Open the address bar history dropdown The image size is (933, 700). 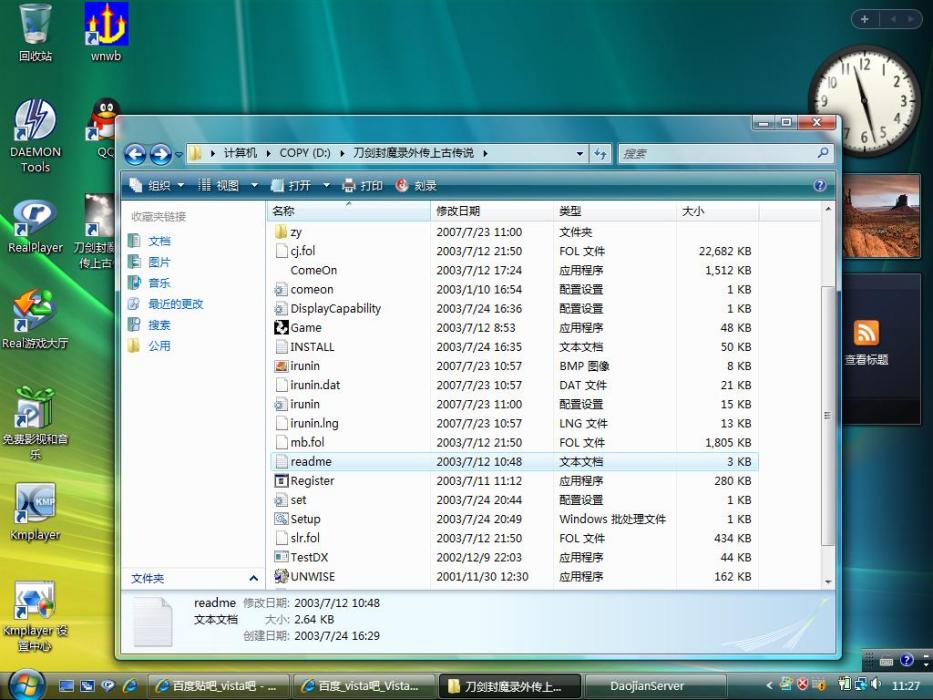coord(580,154)
